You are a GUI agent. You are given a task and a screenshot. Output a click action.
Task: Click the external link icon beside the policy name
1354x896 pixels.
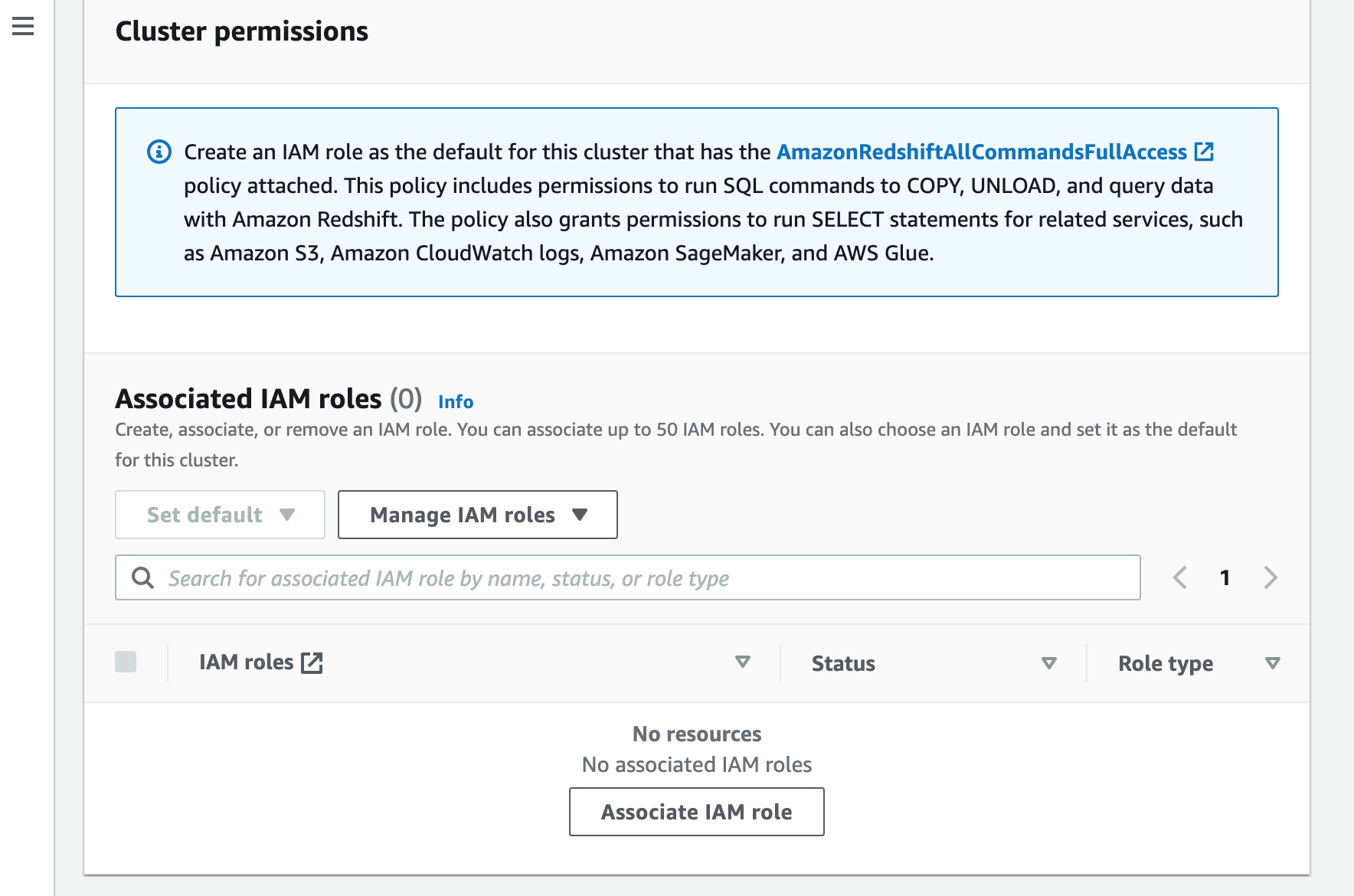pos(1204,152)
